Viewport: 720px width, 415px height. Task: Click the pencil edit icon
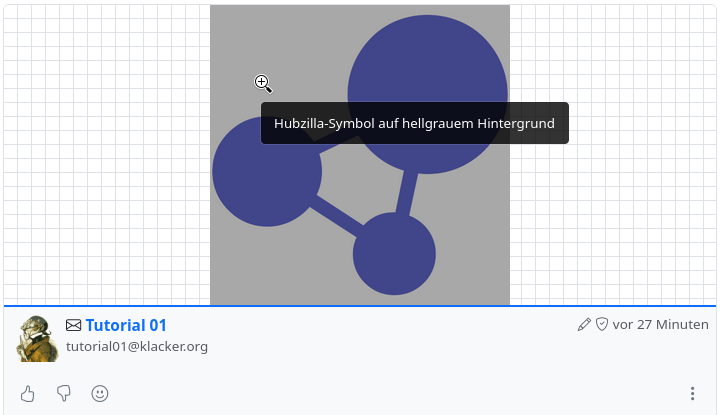[x=584, y=325]
